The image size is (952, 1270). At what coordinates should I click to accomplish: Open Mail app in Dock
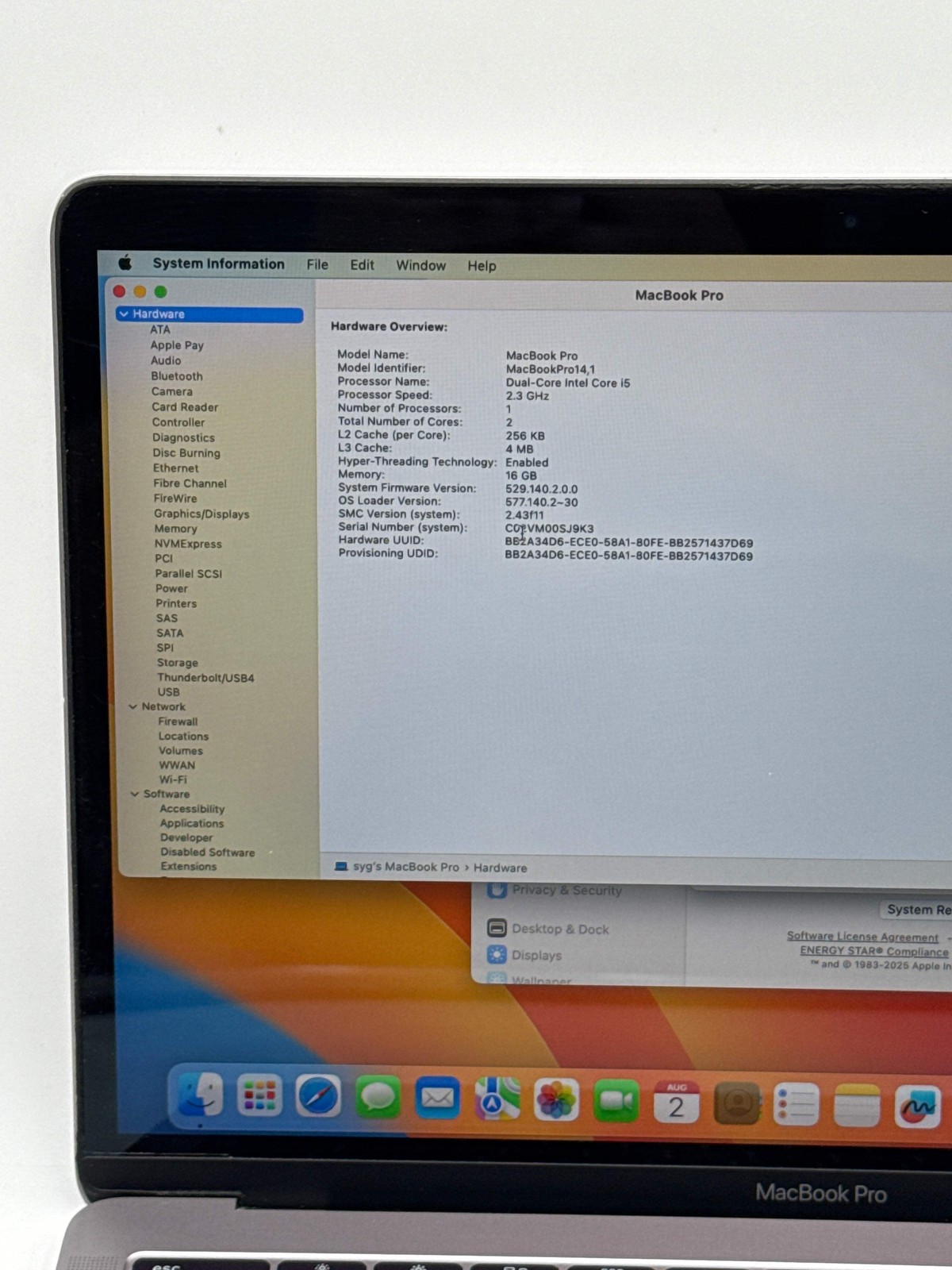tap(437, 1099)
